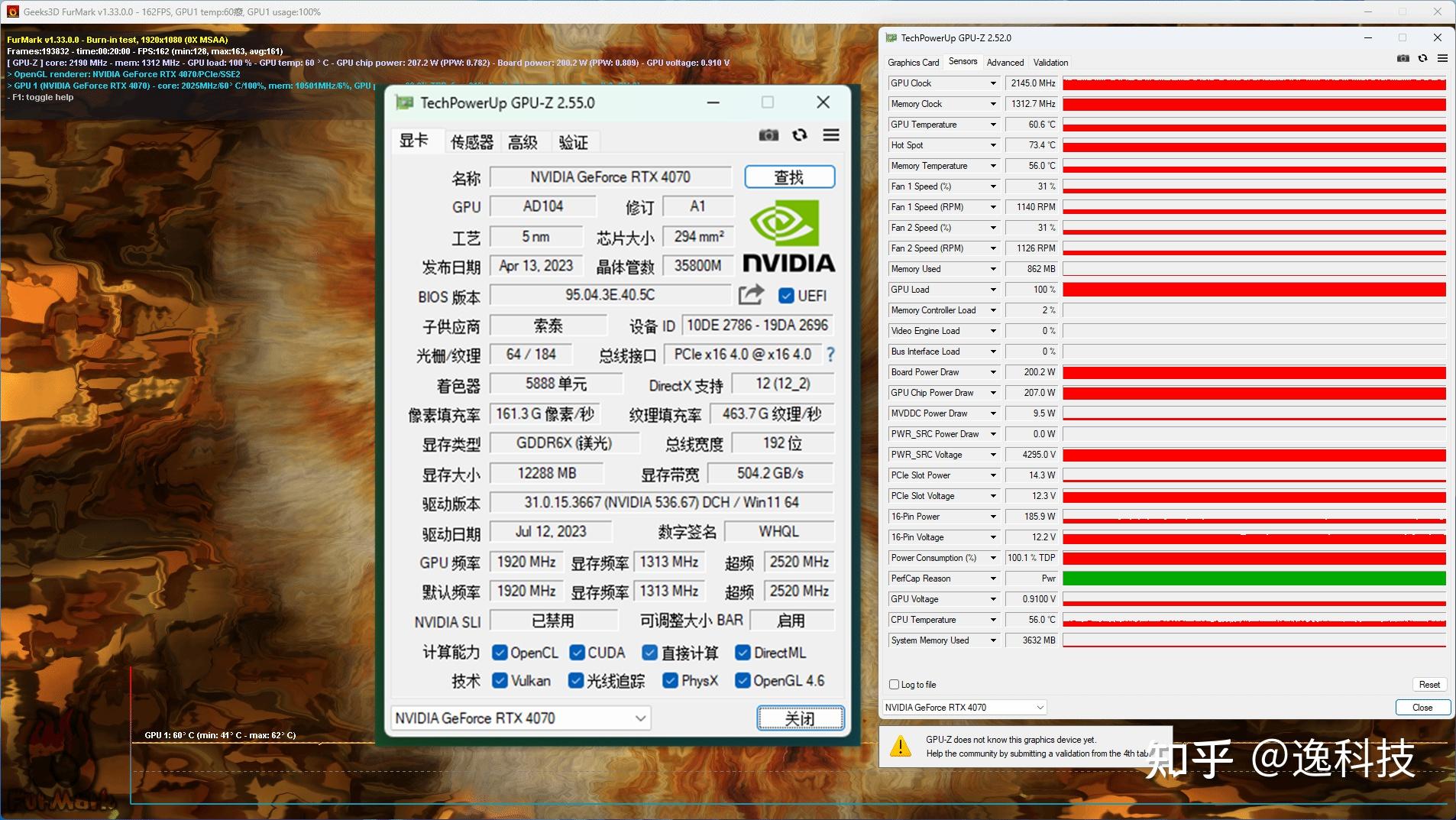The height and width of the screenshot is (820, 1456).
Task: Open the GPU selection dropdown in GPU-Z 2.55.0
Action: coord(520,718)
